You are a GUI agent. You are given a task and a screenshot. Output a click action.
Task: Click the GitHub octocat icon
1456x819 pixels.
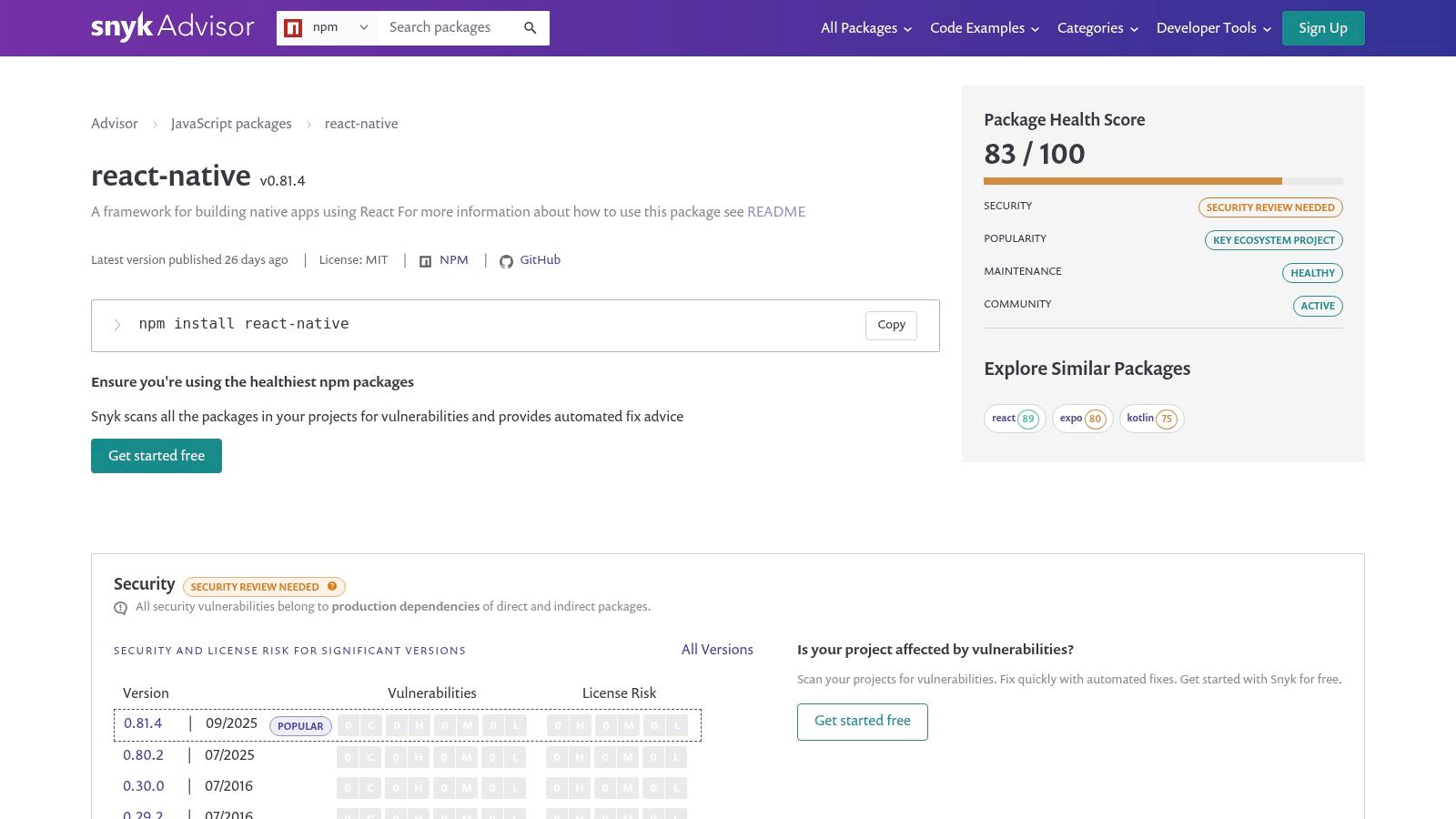(506, 261)
